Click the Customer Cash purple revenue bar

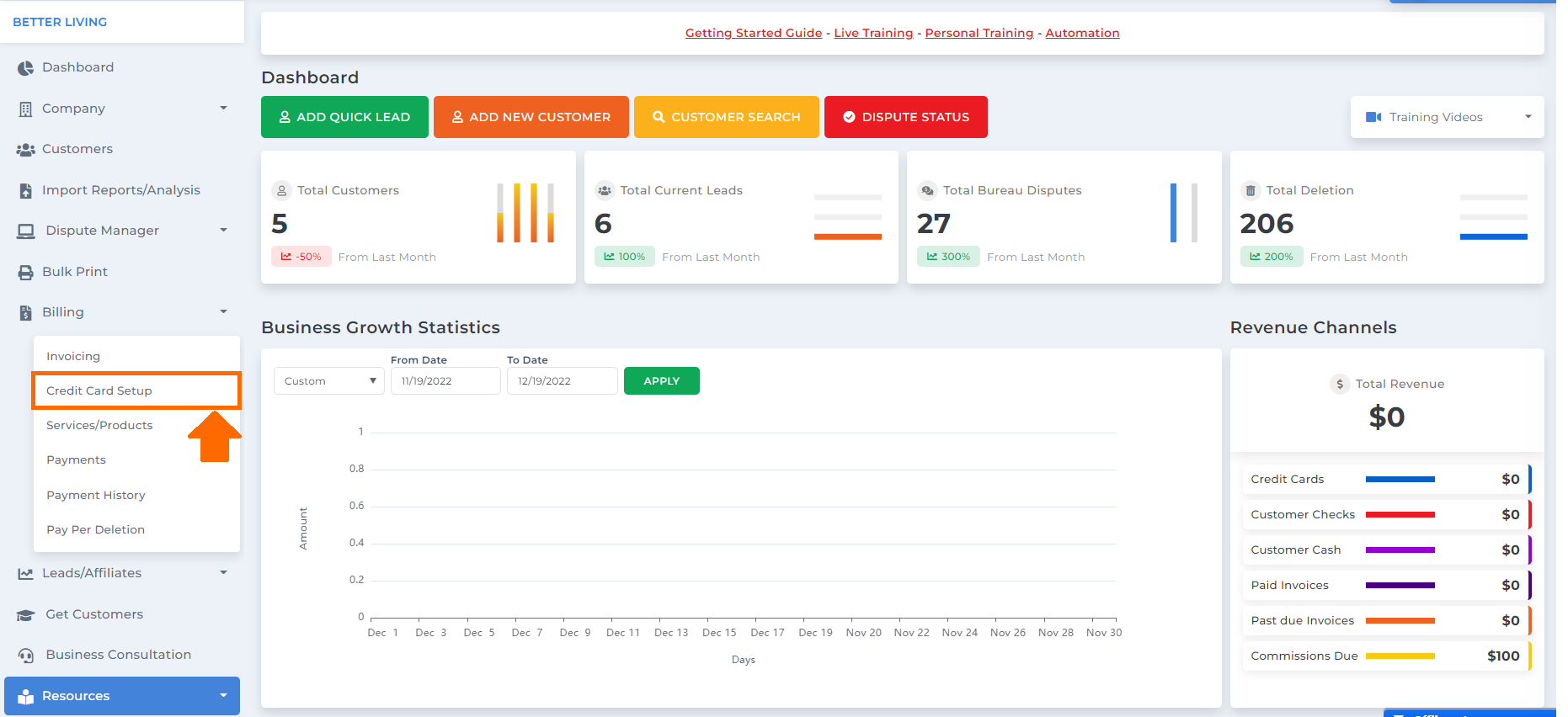tap(1400, 550)
